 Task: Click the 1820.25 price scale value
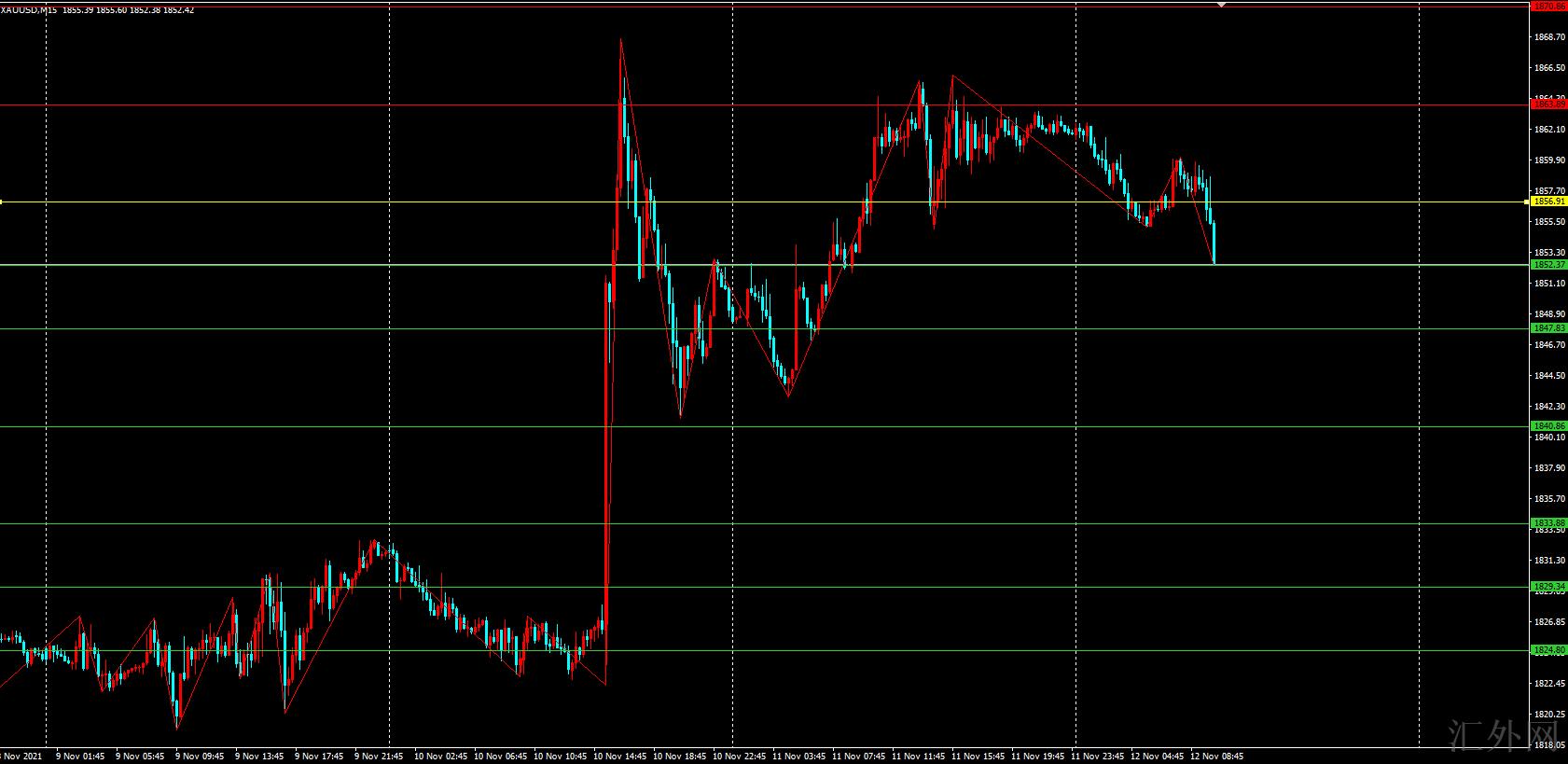point(1549,715)
